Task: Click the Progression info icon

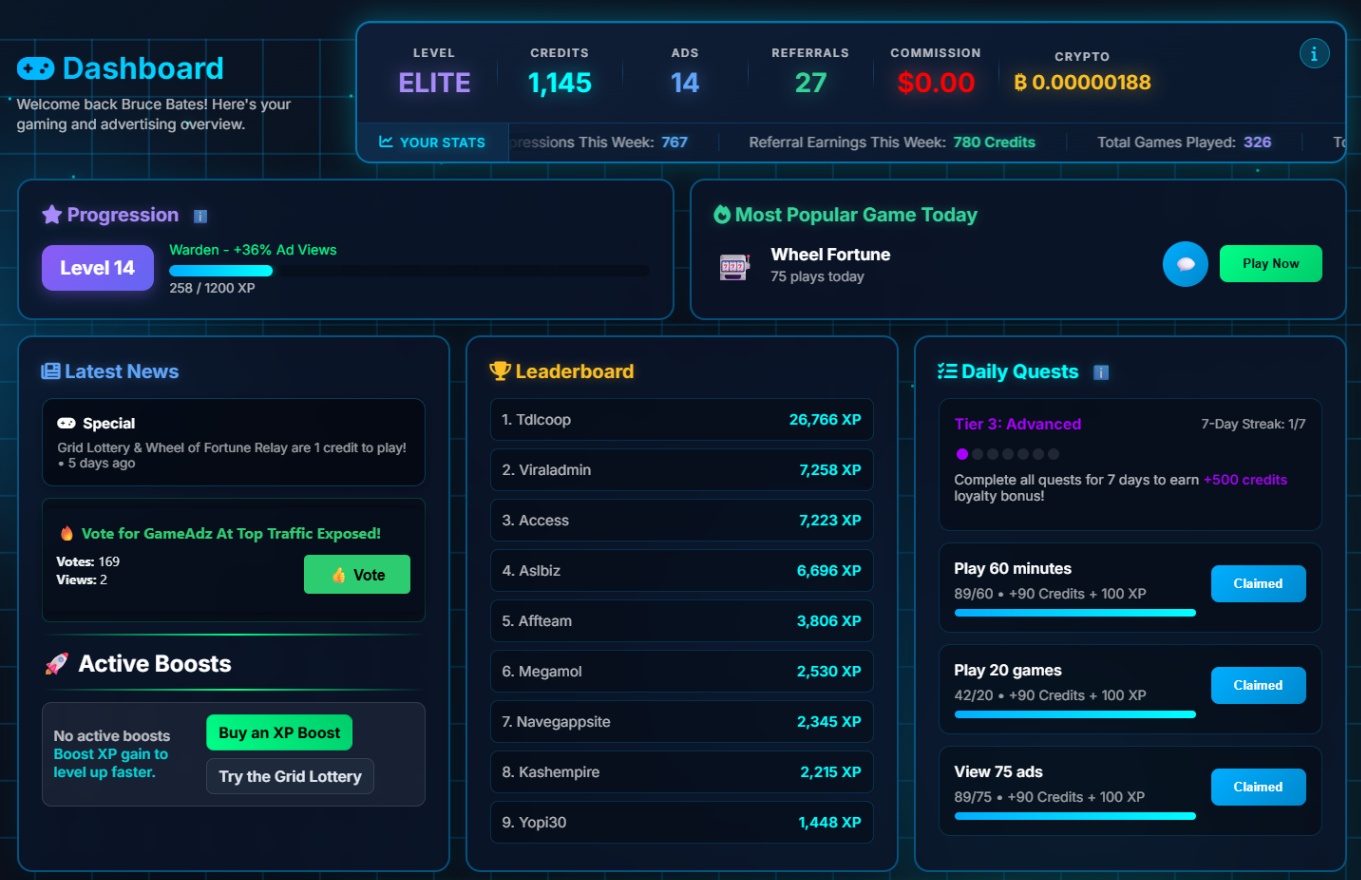Action: [x=200, y=216]
